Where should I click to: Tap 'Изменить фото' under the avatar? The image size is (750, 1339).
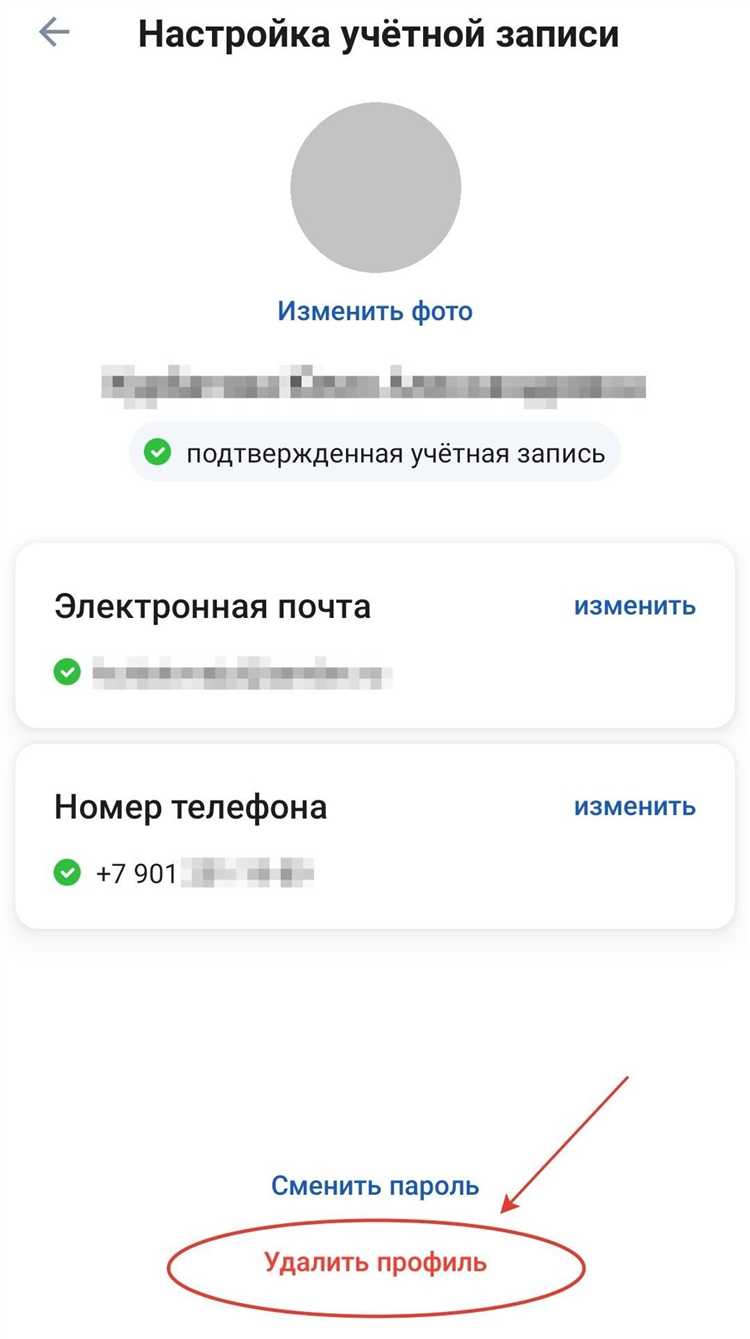click(374, 310)
